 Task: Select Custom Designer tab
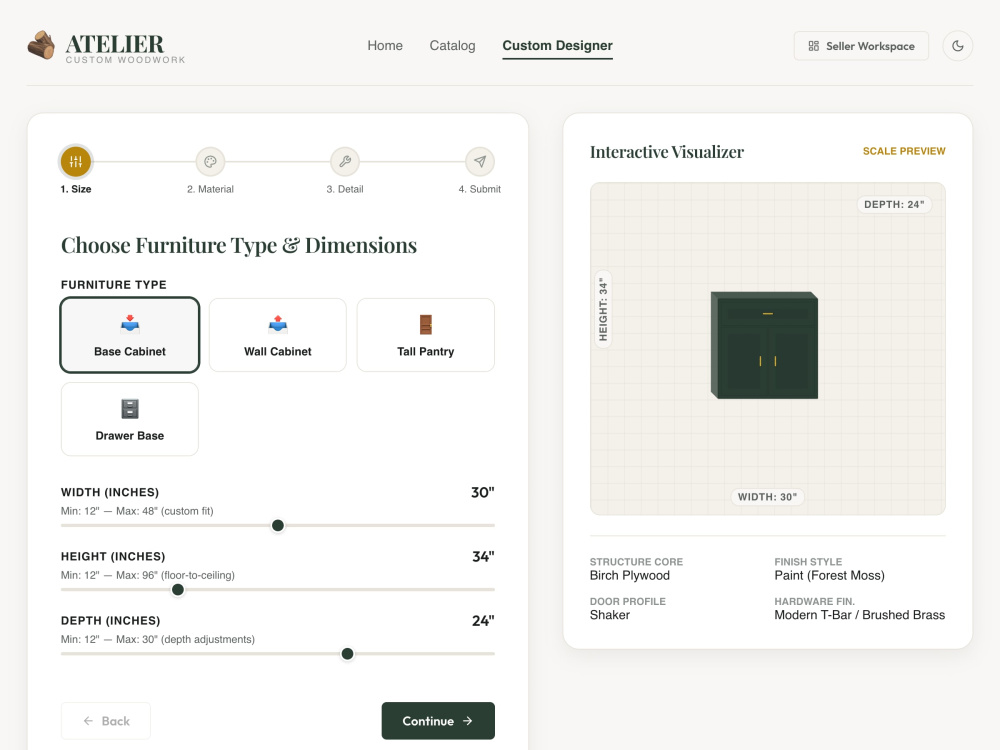(557, 46)
